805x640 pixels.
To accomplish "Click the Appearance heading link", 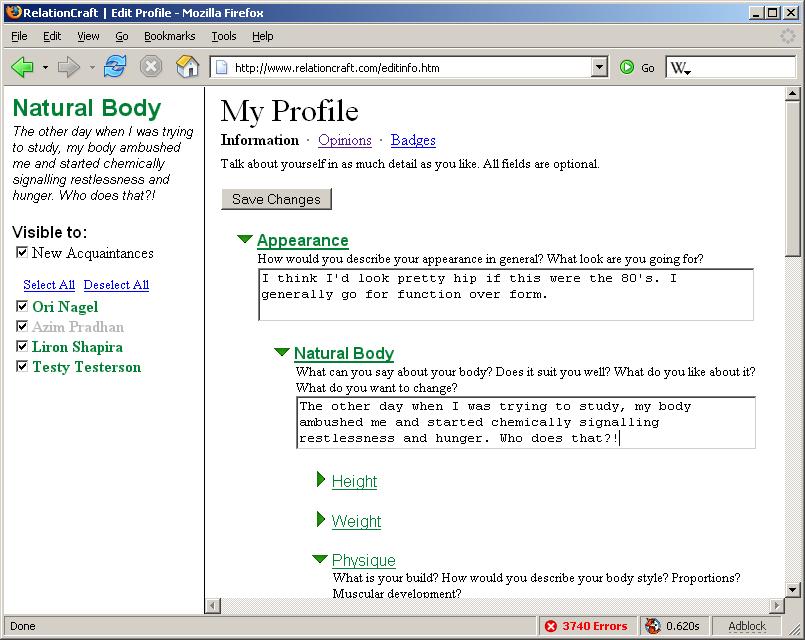I will [302, 240].
